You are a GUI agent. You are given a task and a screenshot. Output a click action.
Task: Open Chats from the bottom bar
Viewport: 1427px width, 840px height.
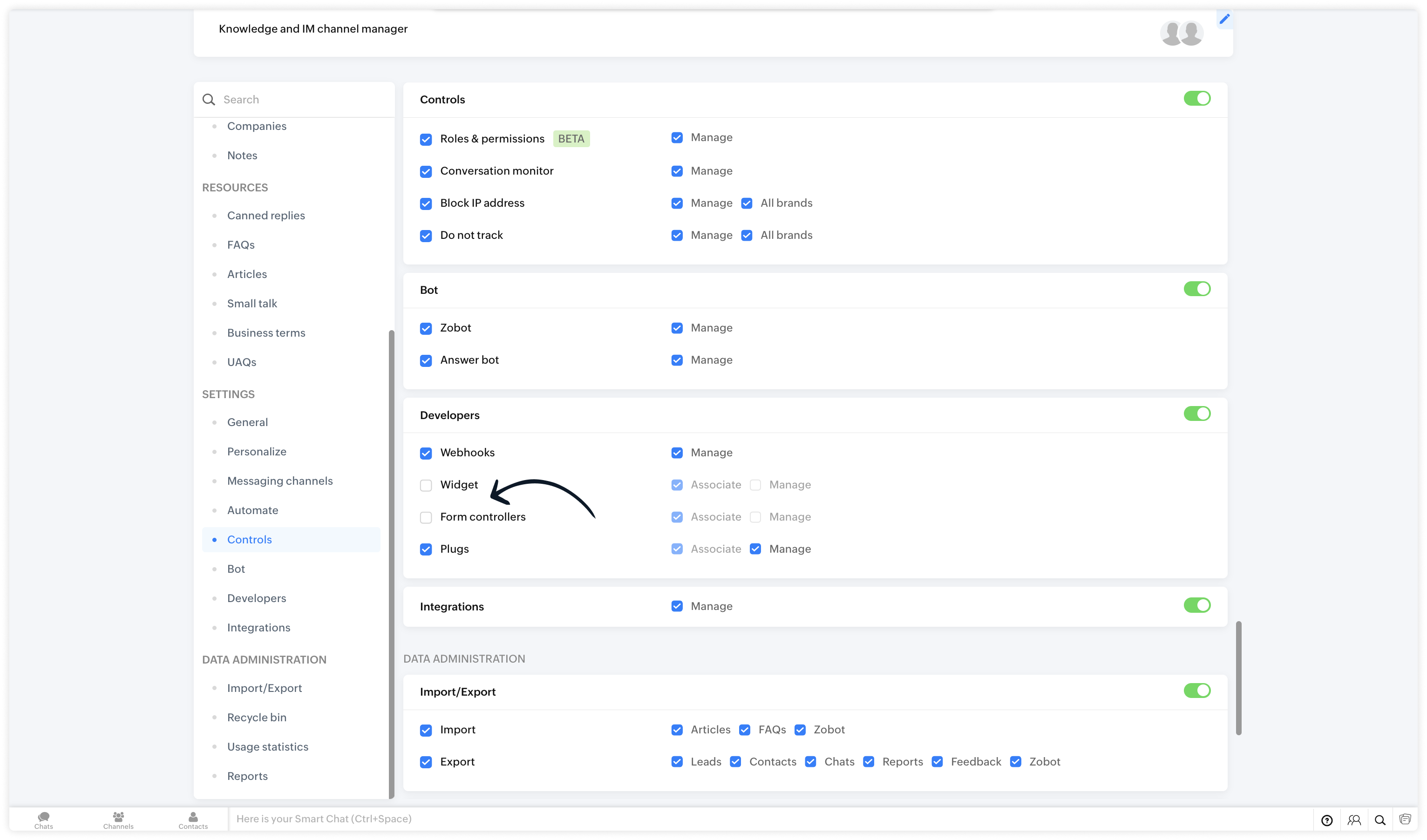[x=44, y=819]
